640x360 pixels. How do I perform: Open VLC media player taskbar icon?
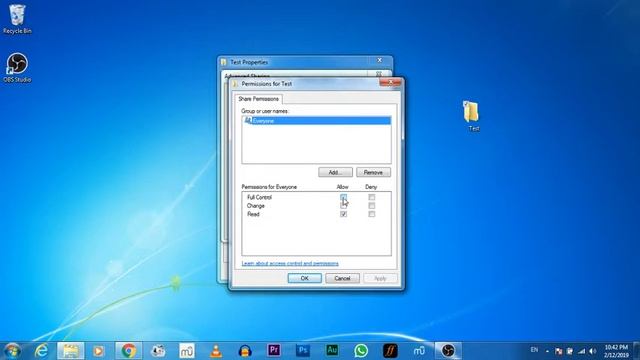(216, 351)
